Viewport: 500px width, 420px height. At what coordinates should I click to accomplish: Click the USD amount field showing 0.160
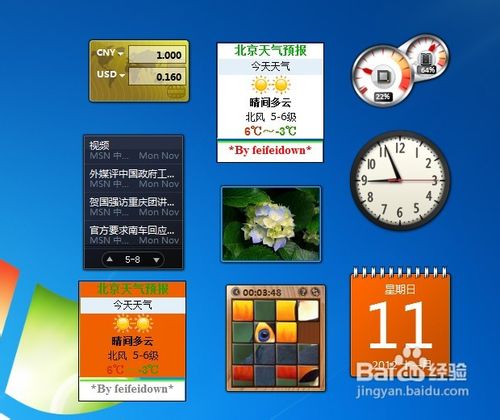click(157, 76)
